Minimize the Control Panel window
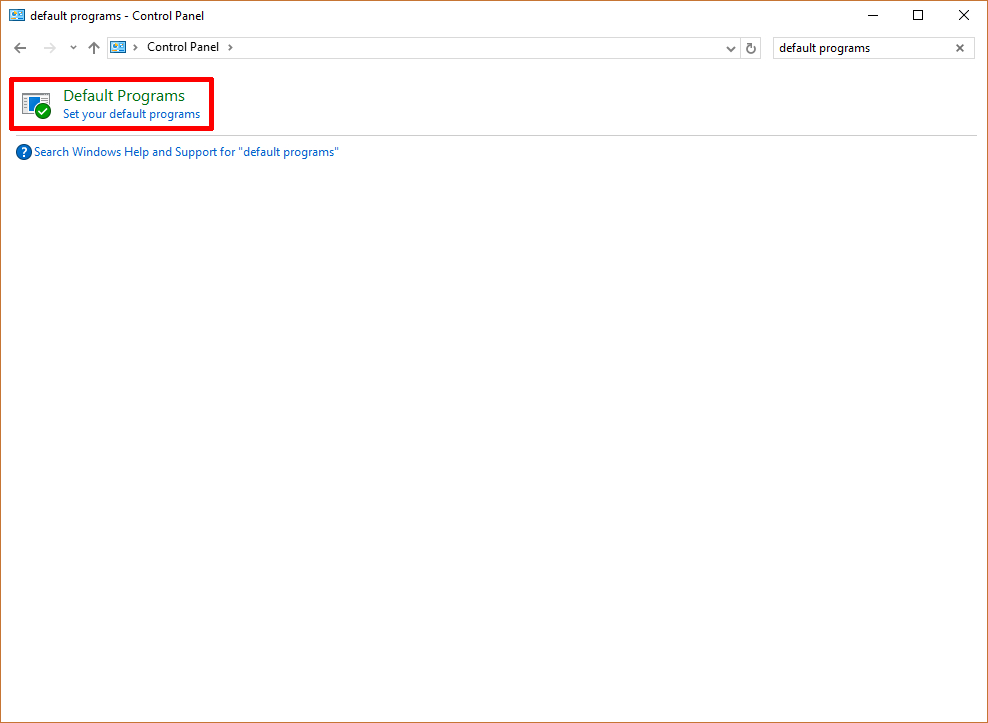Screen dimensions: 988x723 click(x=872, y=15)
